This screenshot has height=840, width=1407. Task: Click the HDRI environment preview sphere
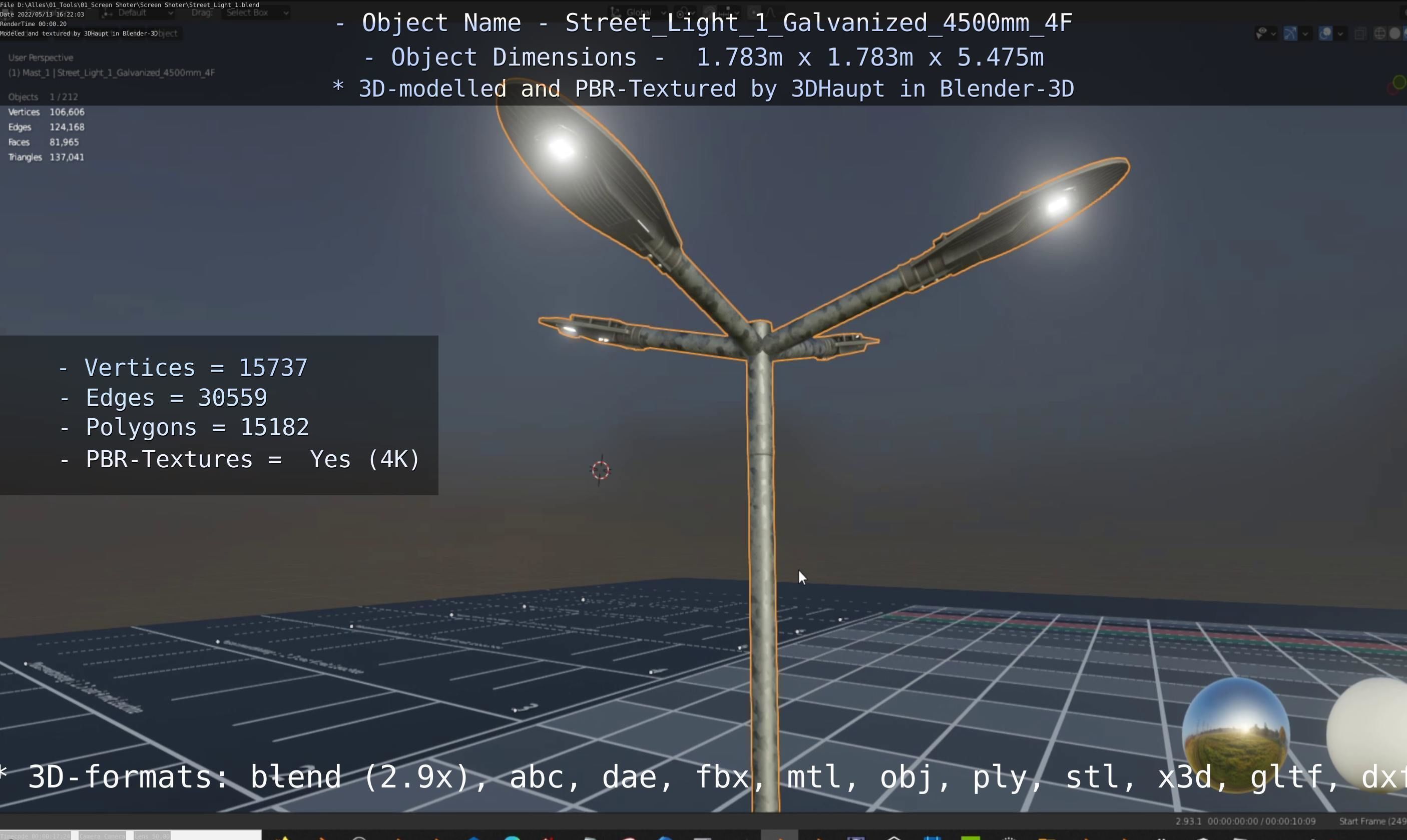click(x=1236, y=735)
